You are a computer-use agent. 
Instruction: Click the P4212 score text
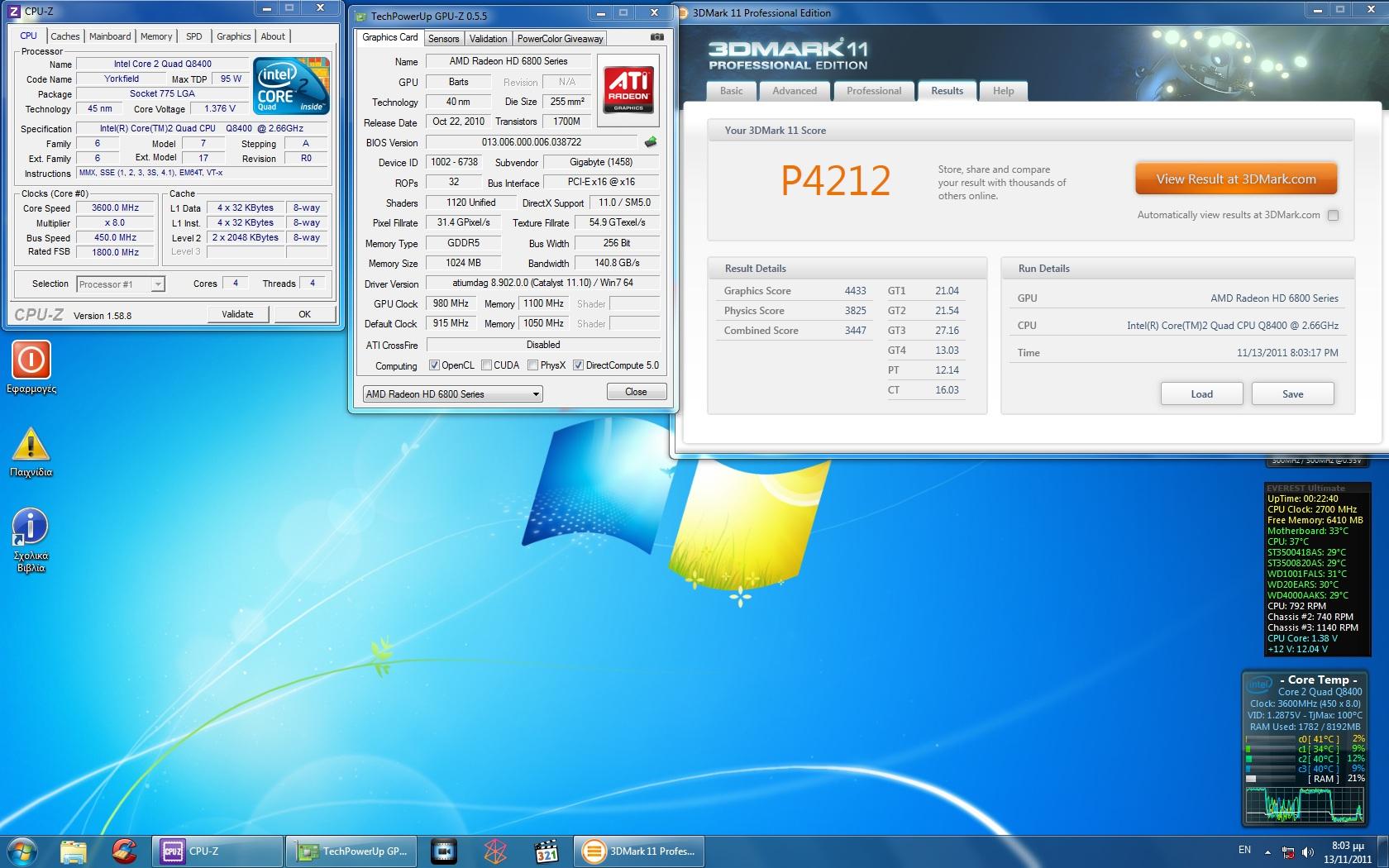pos(835,181)
